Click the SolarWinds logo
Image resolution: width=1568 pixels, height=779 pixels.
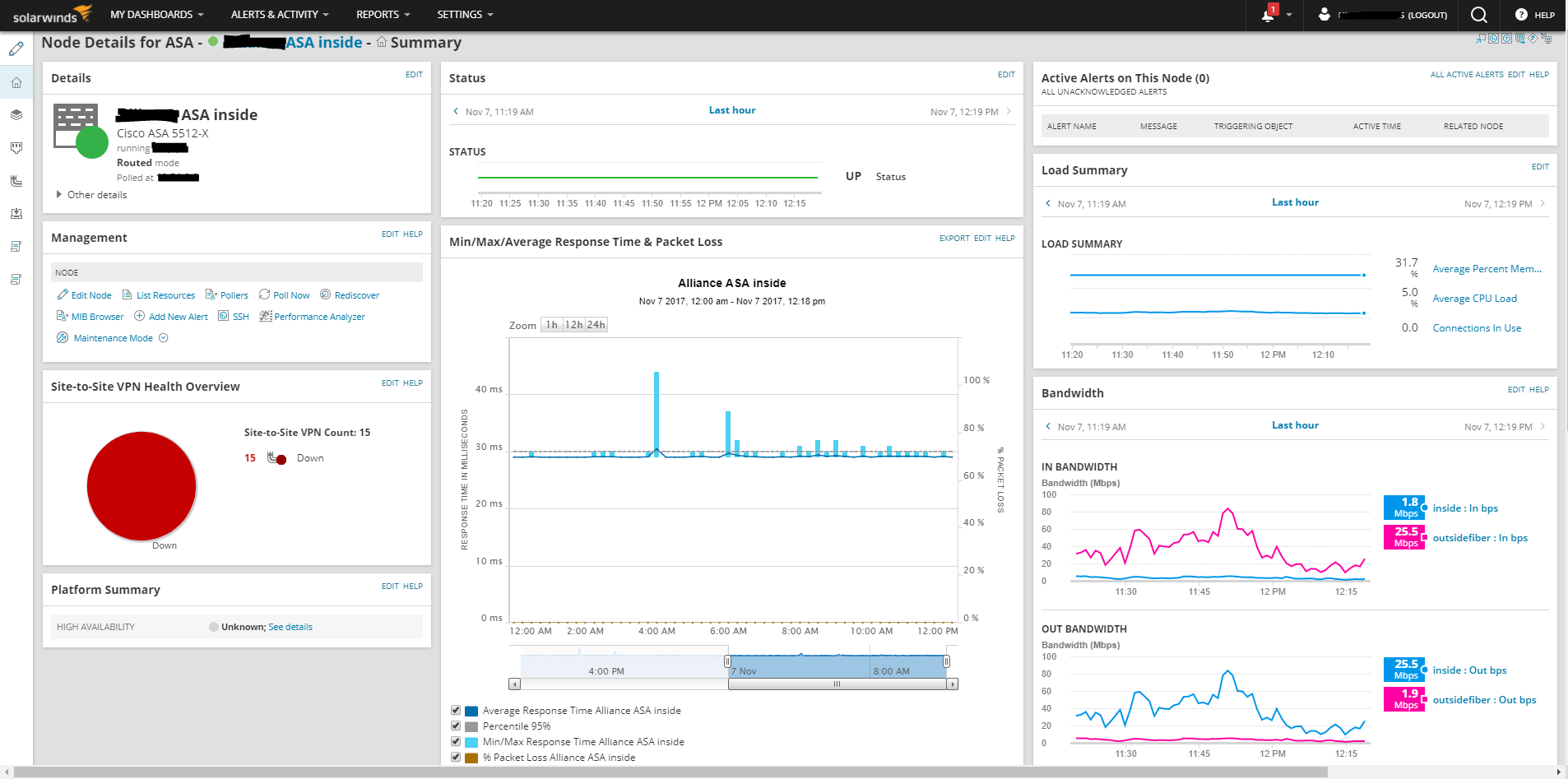coord(53,15)
